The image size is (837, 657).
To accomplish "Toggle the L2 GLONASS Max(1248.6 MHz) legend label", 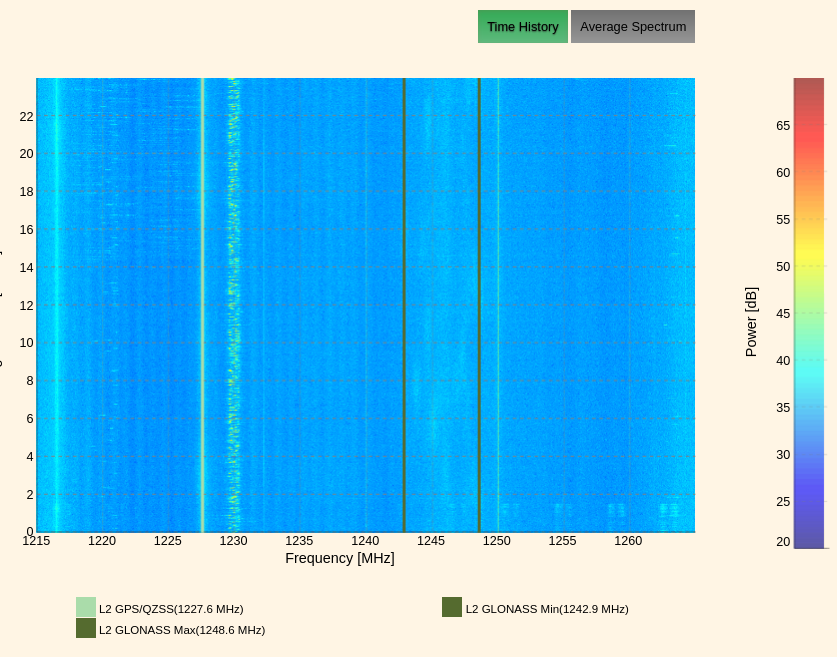I will [182, 630].
